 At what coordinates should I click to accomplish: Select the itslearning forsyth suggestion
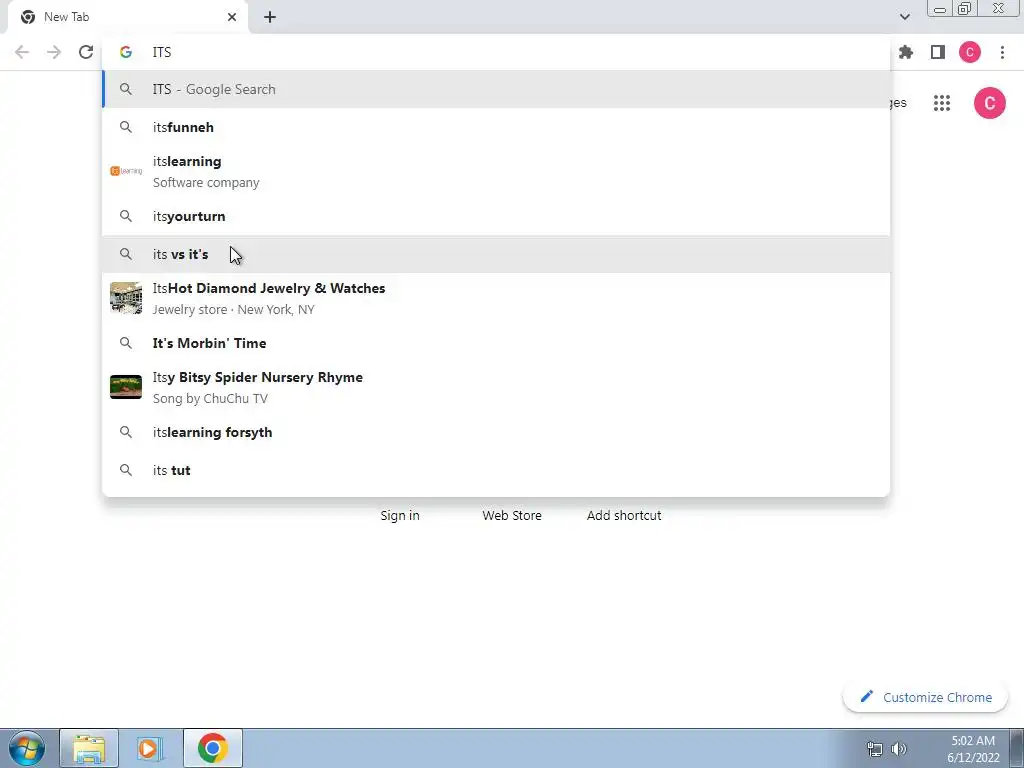pyautogui.click(x=496, y=432)
